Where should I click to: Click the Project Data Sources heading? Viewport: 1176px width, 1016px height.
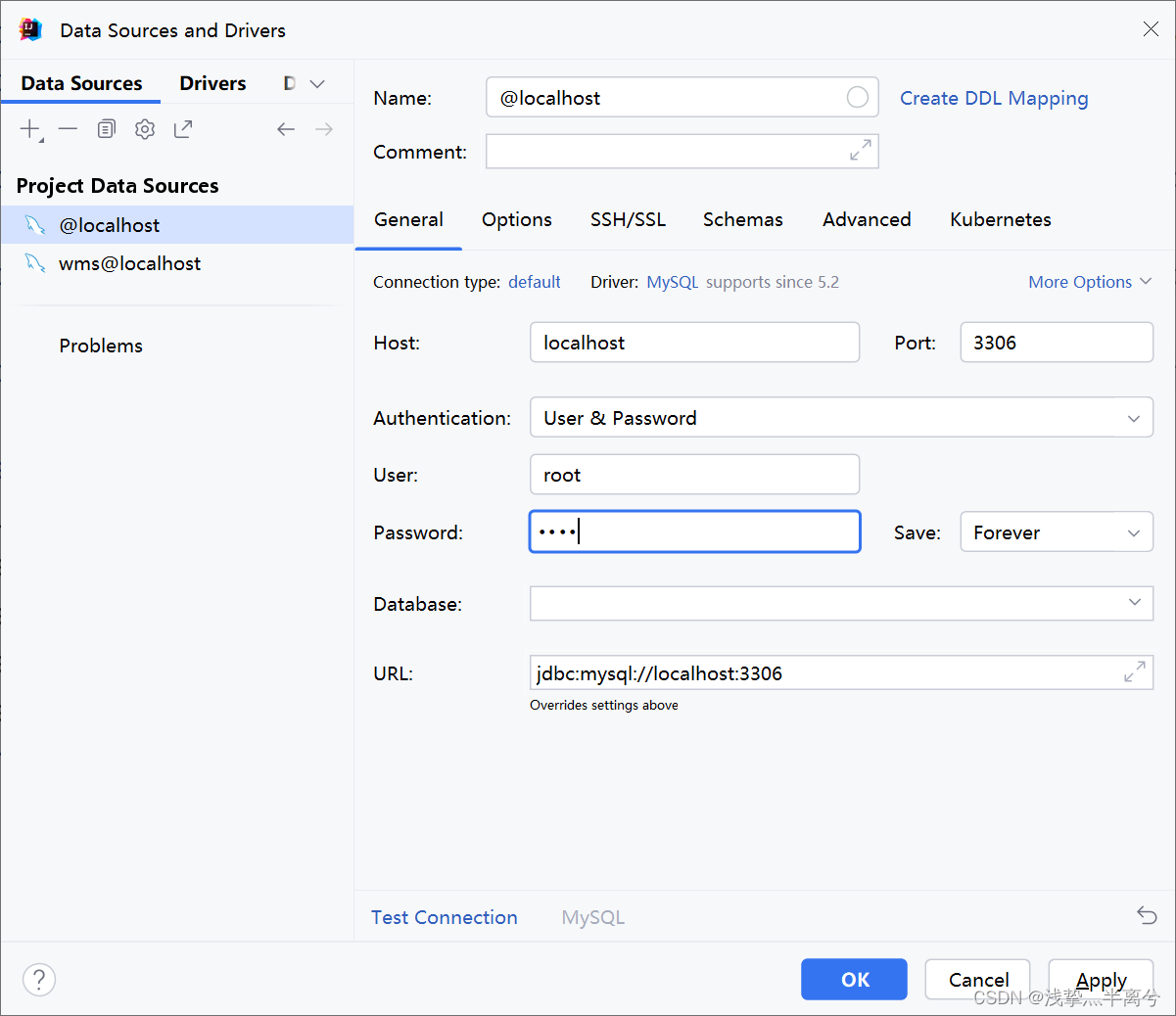118,186
